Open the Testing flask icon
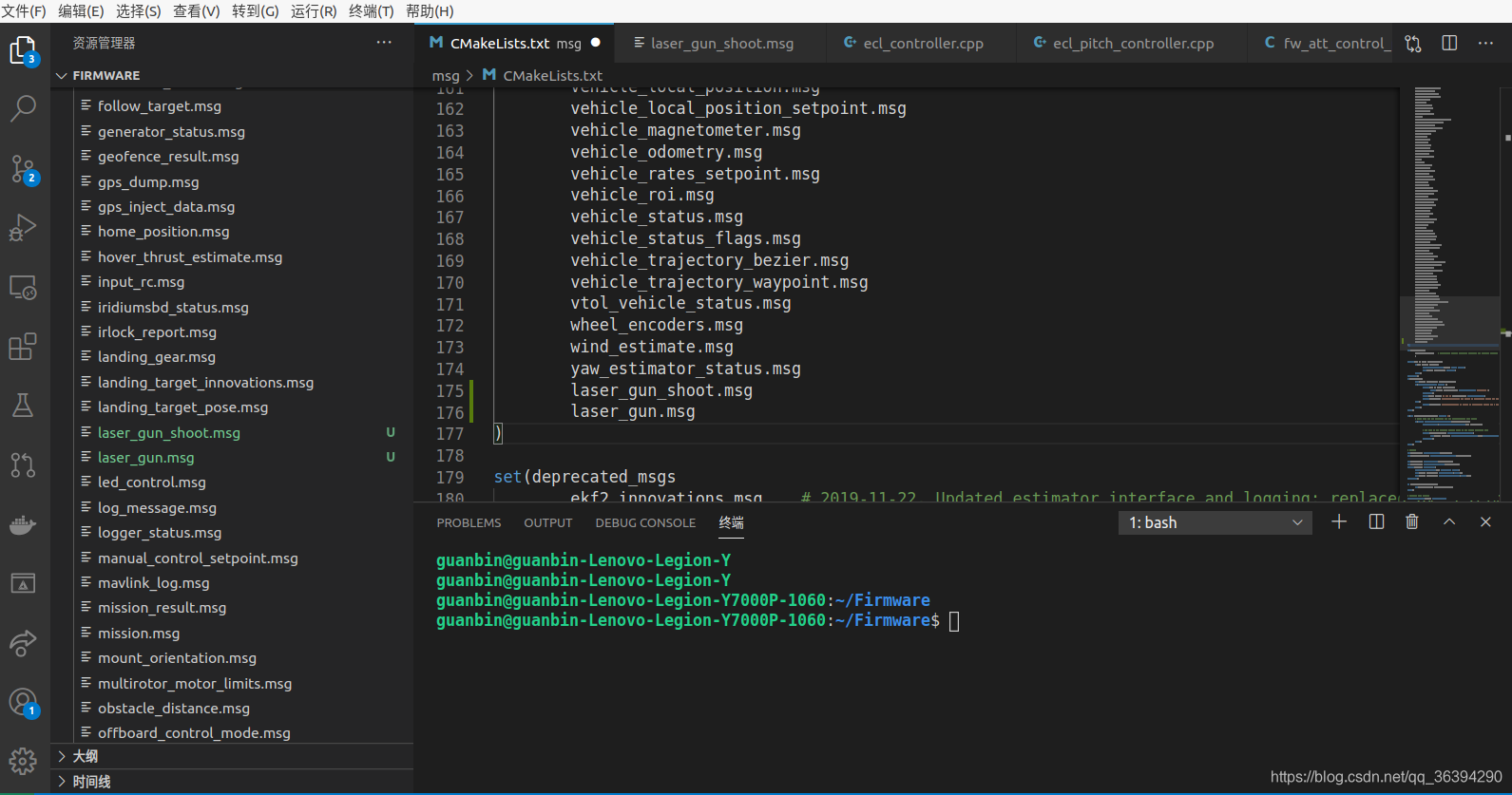 (23, 406)
